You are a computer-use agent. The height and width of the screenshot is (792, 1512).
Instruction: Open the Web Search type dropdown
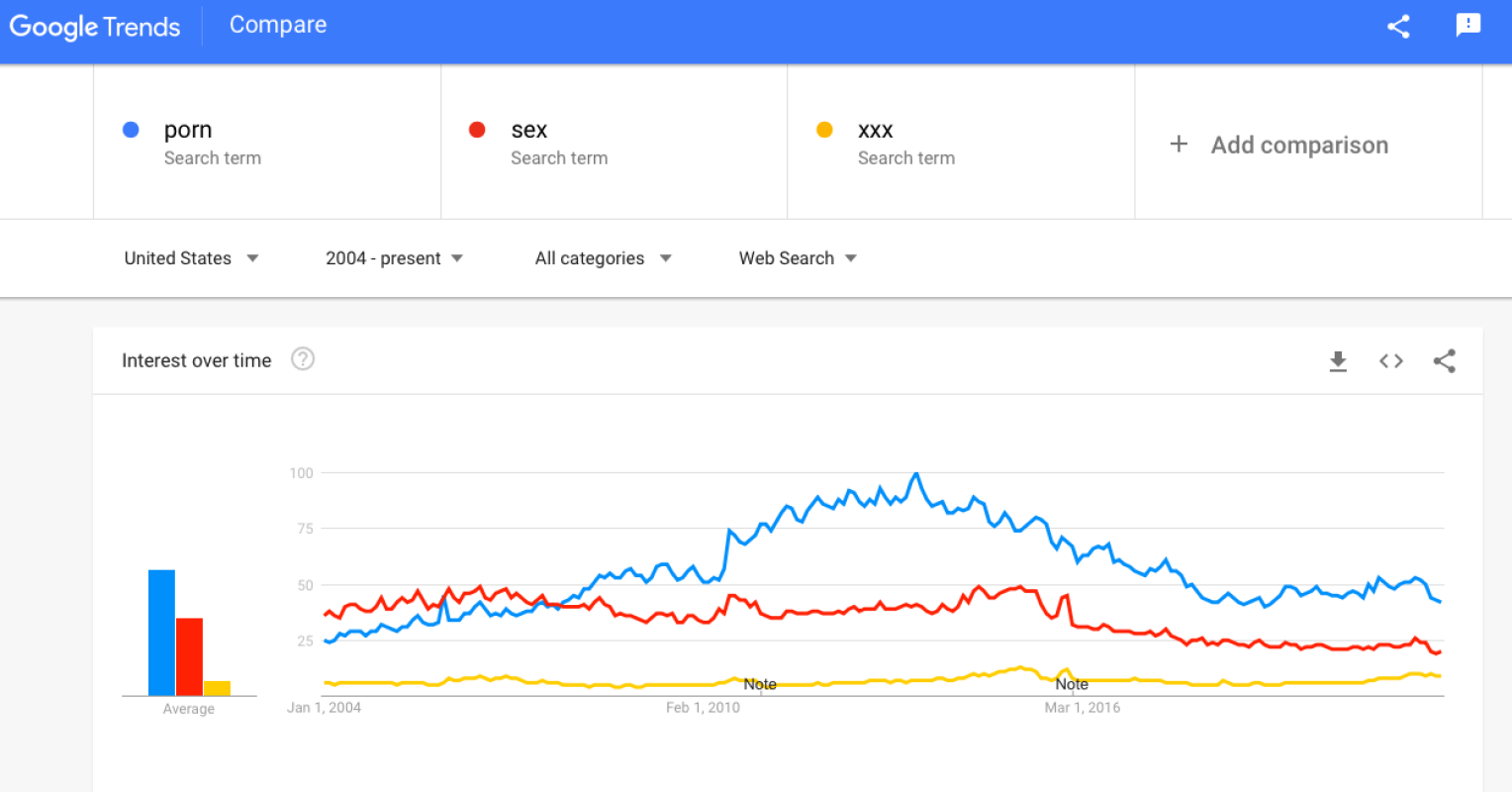[798, 258]
